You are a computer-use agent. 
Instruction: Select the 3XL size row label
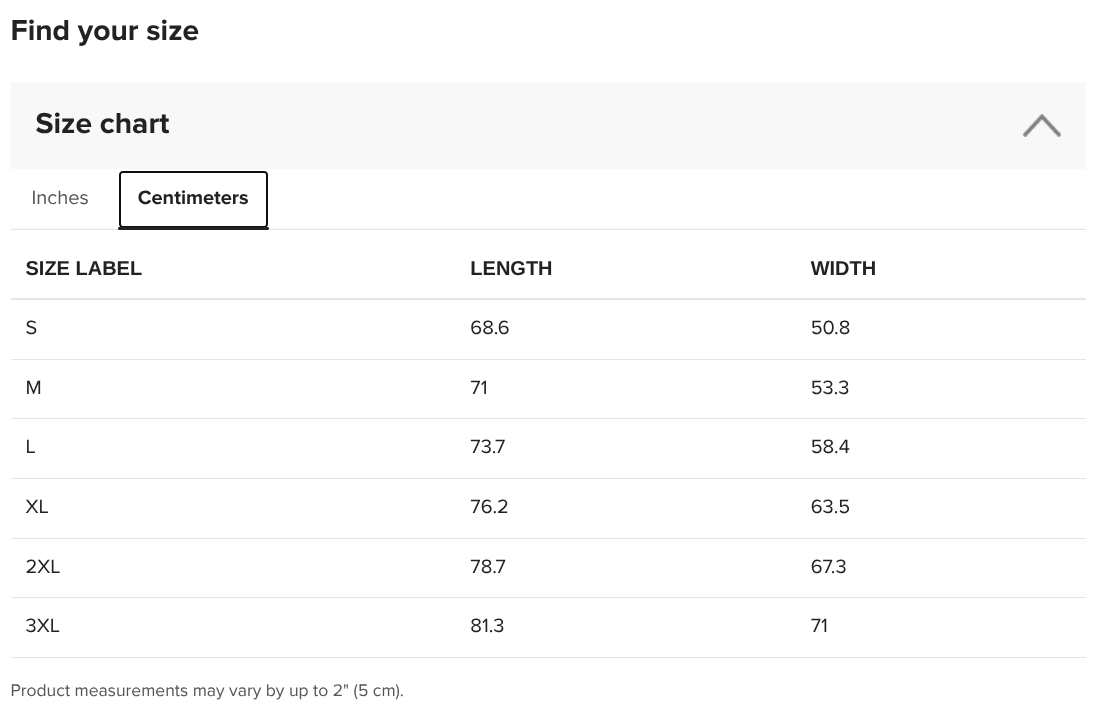(42, 625)
